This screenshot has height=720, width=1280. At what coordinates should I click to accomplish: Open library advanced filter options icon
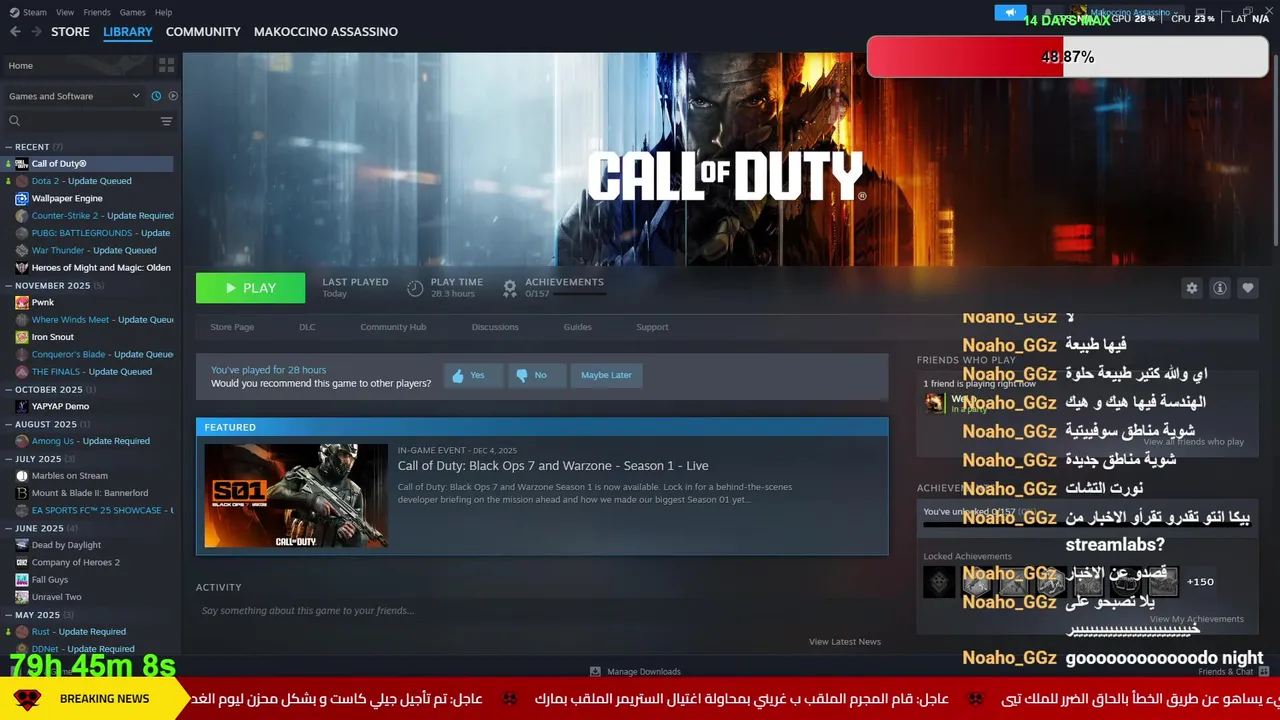point(166,121)
